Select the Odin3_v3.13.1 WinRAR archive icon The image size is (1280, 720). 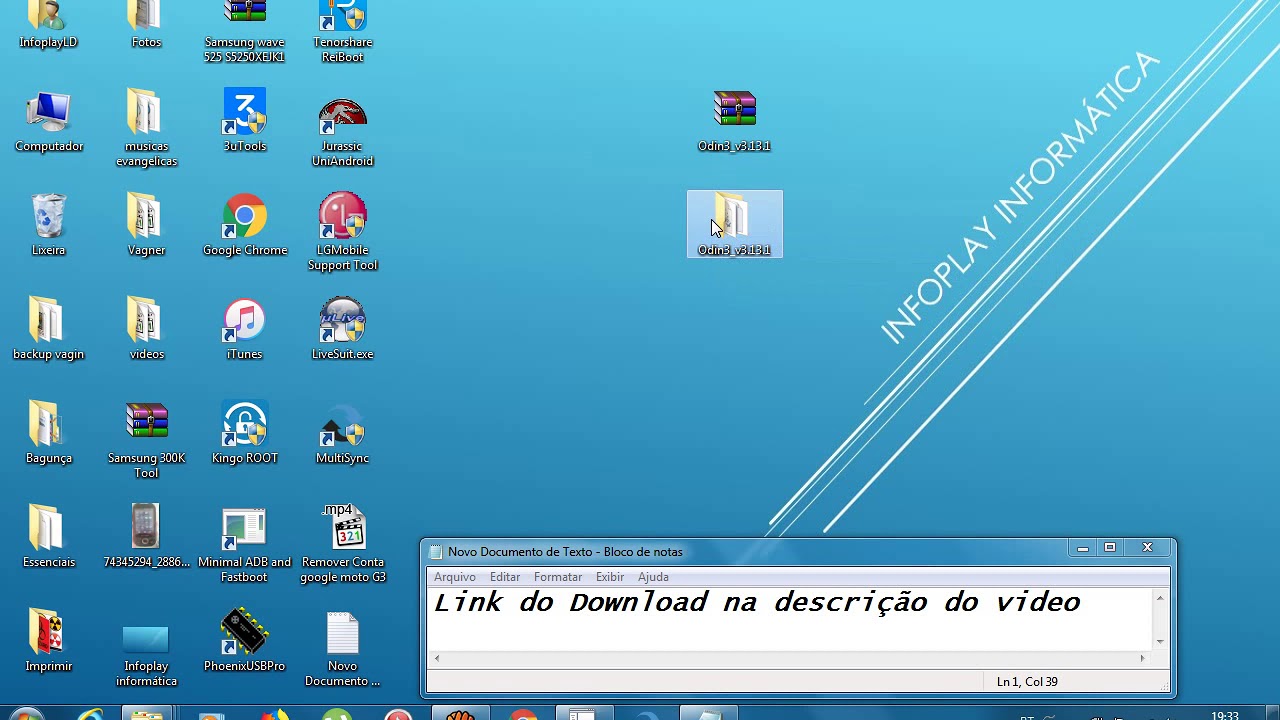734,122
